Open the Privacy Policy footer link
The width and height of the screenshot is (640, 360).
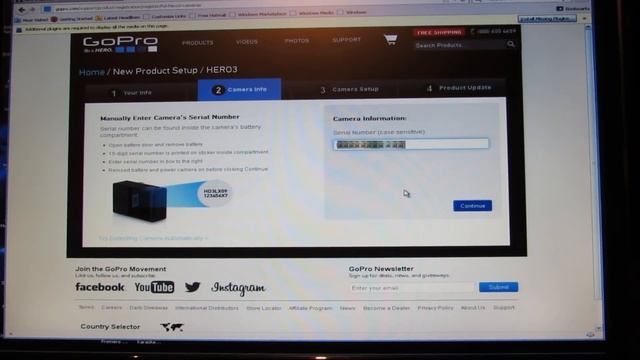[435, 308]
